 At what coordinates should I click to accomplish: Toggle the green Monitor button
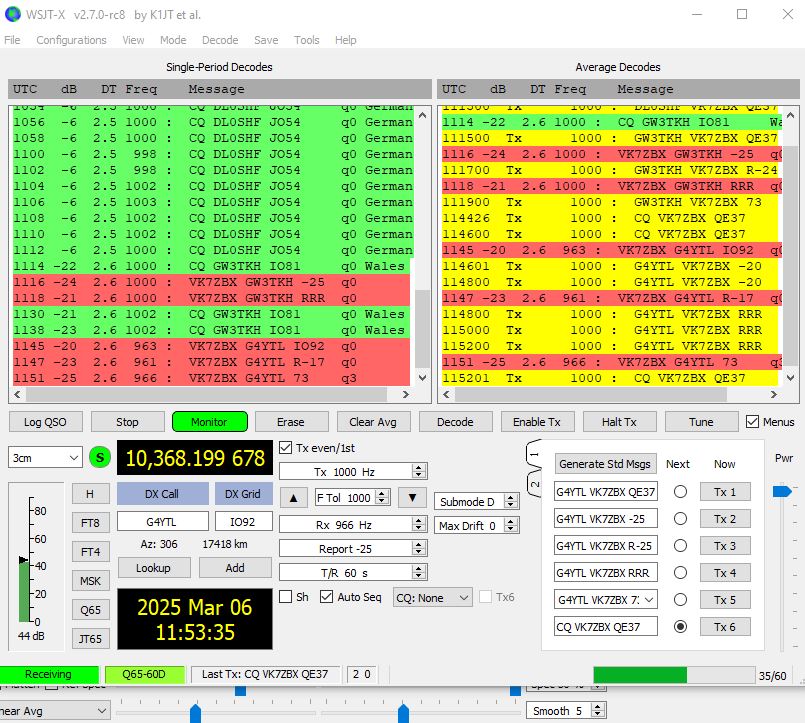(x=209, y=422)
